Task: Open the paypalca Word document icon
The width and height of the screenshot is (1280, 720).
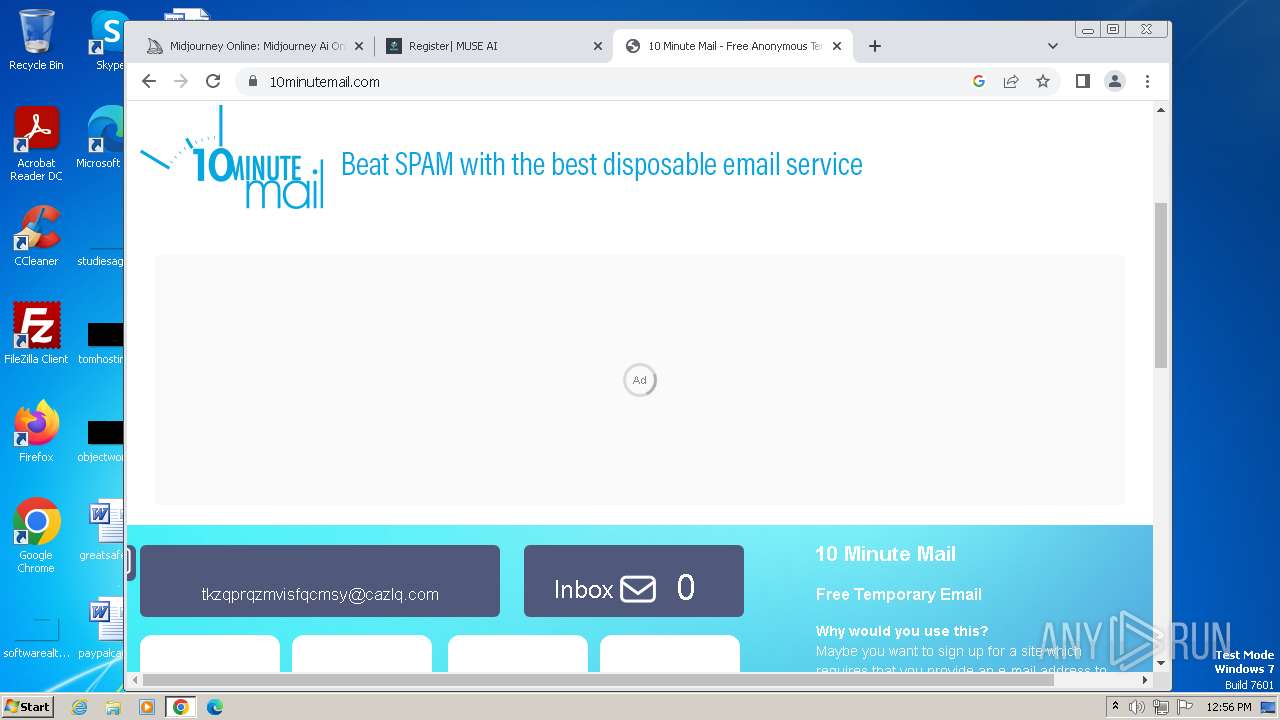Action: (x=103, y=628)
